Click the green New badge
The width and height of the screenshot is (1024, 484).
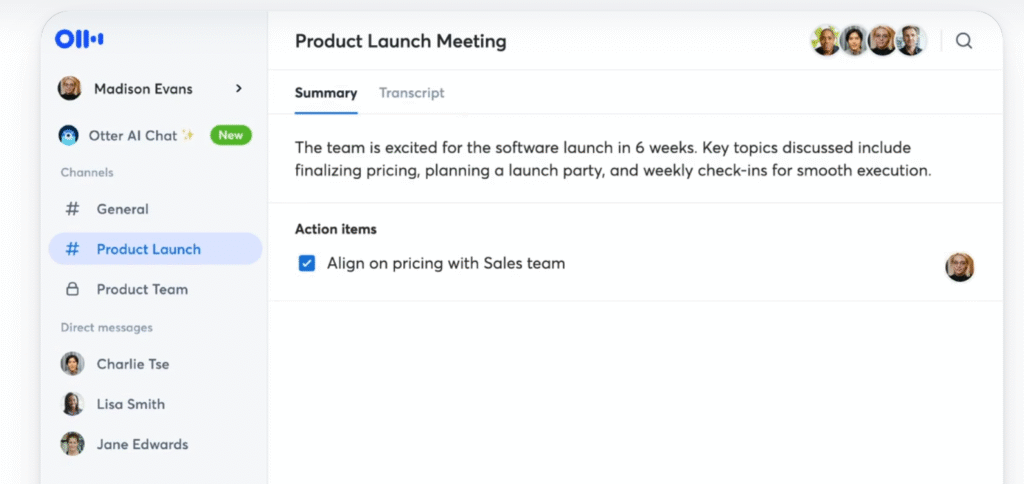tap(231, 135)
